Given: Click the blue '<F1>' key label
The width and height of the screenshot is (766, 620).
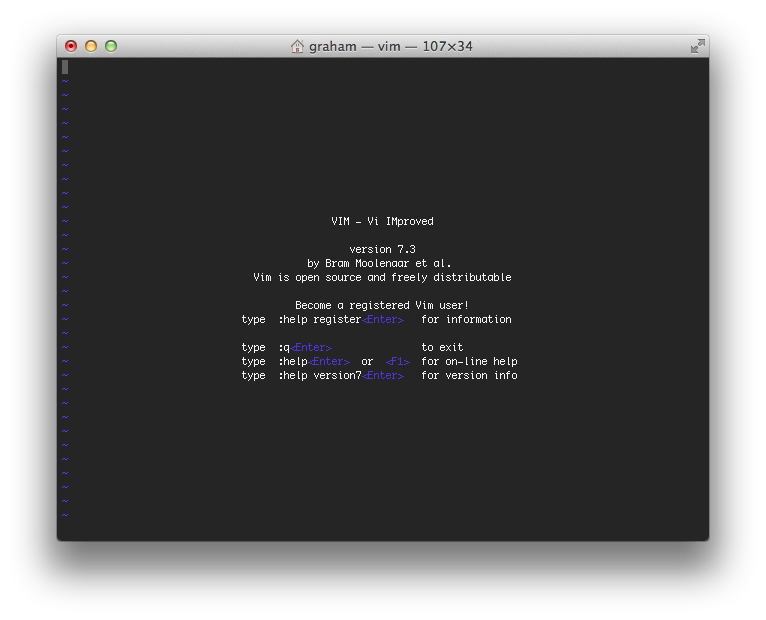Looking at the screenshot, I should pyautogui.click(x=398, y=362).
